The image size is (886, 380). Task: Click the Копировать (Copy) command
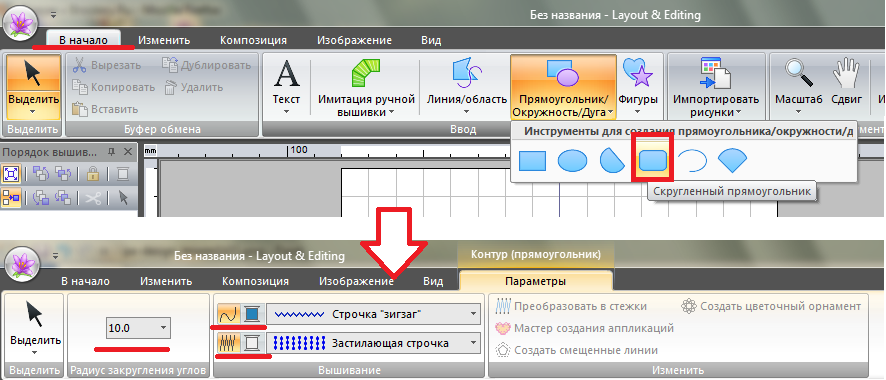[114, 87]
